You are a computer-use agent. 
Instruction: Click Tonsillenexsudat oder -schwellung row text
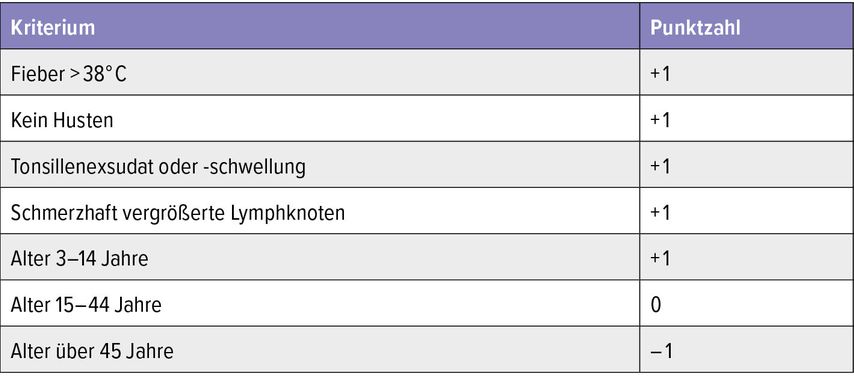158,166
